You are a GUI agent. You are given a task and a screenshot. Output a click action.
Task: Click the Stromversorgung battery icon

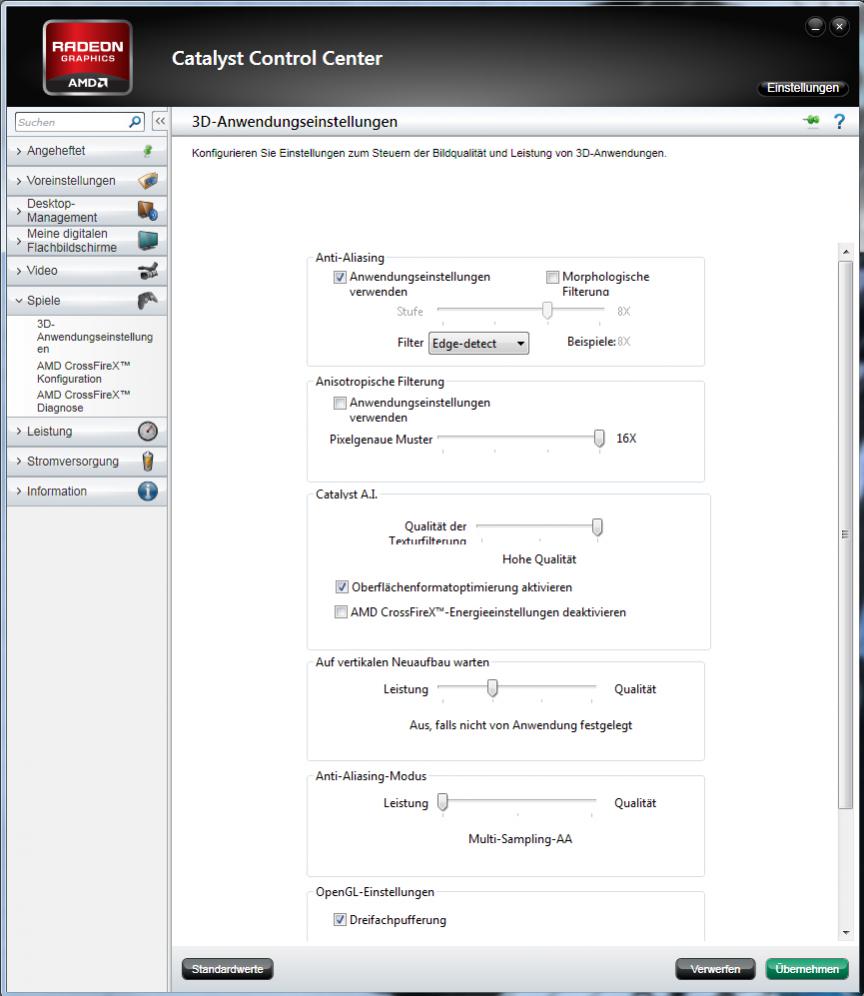(x=148, y=461)
